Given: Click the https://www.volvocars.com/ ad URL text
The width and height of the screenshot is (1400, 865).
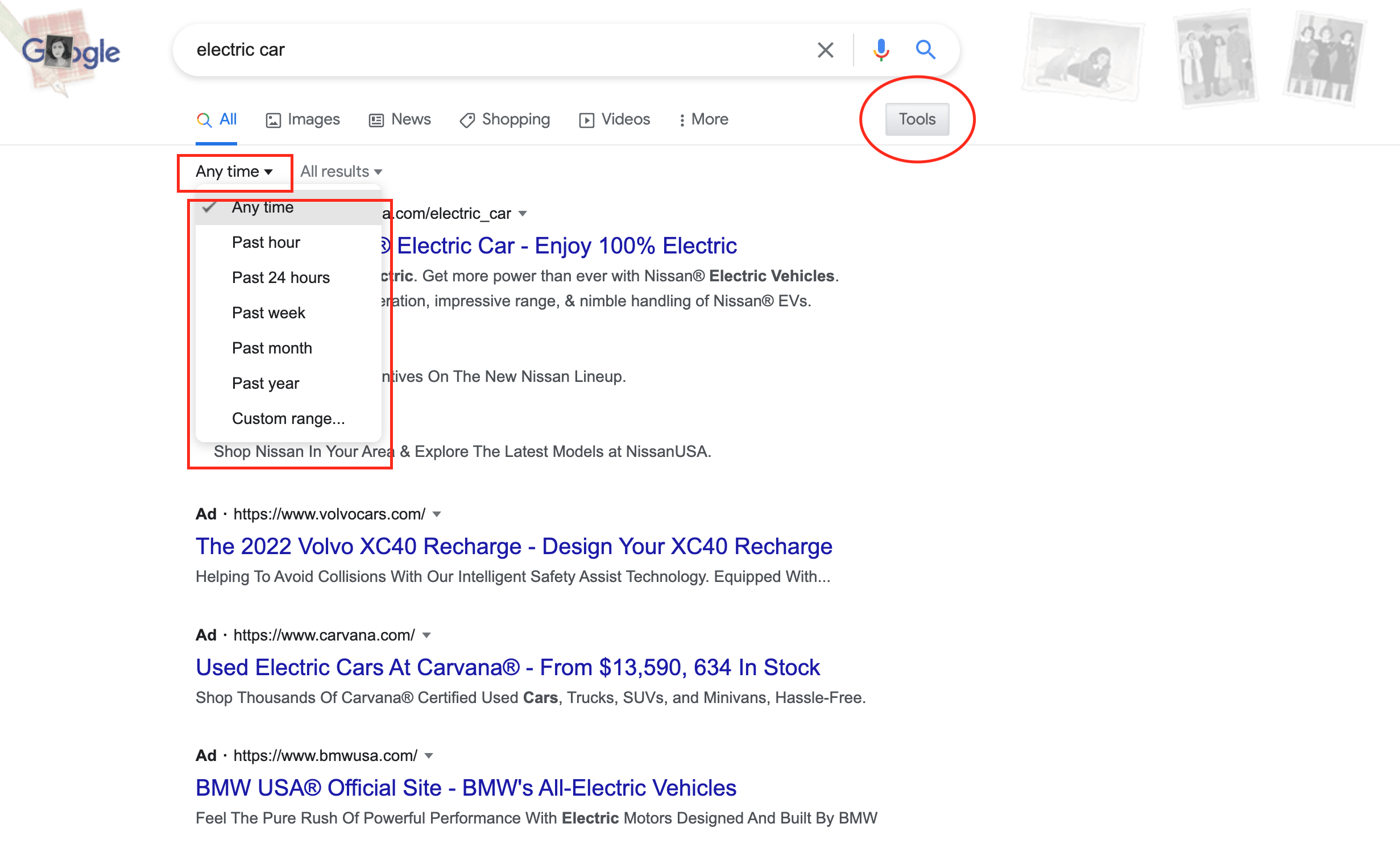Looking at the screenshot, I should point(330,514).
